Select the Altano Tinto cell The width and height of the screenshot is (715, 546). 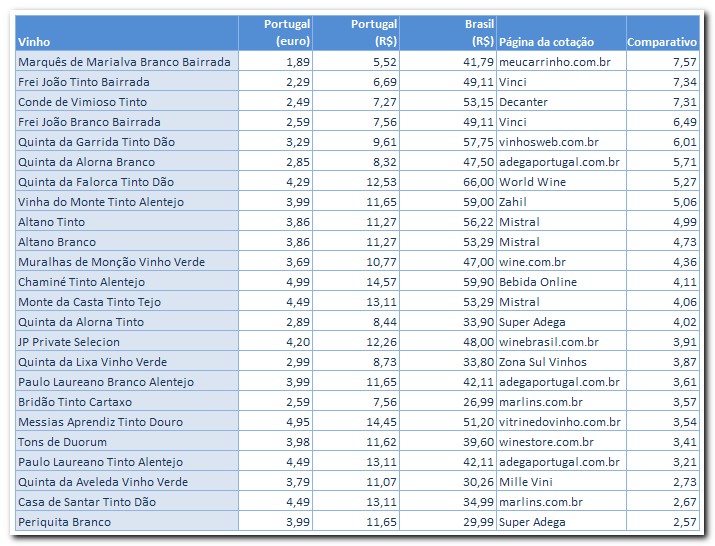pyautogui.click(x=127, y=221)
